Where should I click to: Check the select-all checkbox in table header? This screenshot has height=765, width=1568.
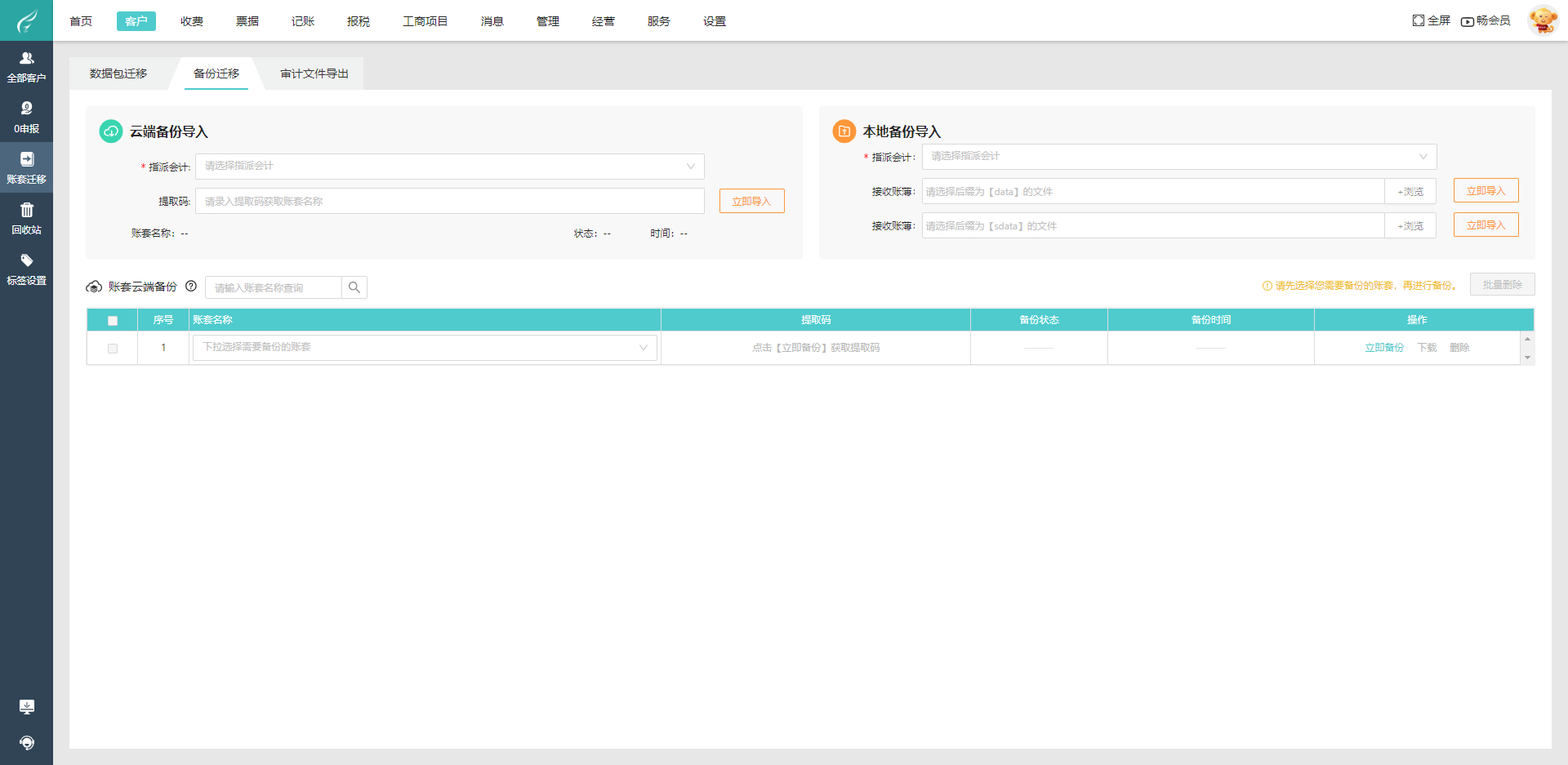point(113,320)
